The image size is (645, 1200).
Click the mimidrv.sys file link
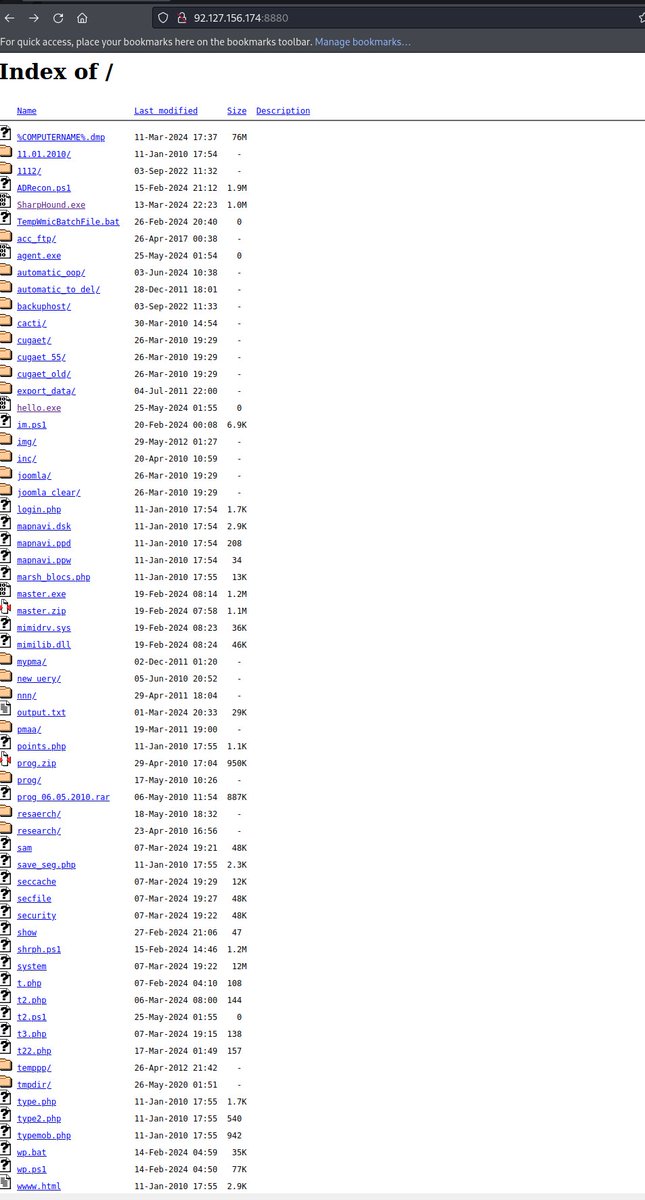(x=44, y=628)
